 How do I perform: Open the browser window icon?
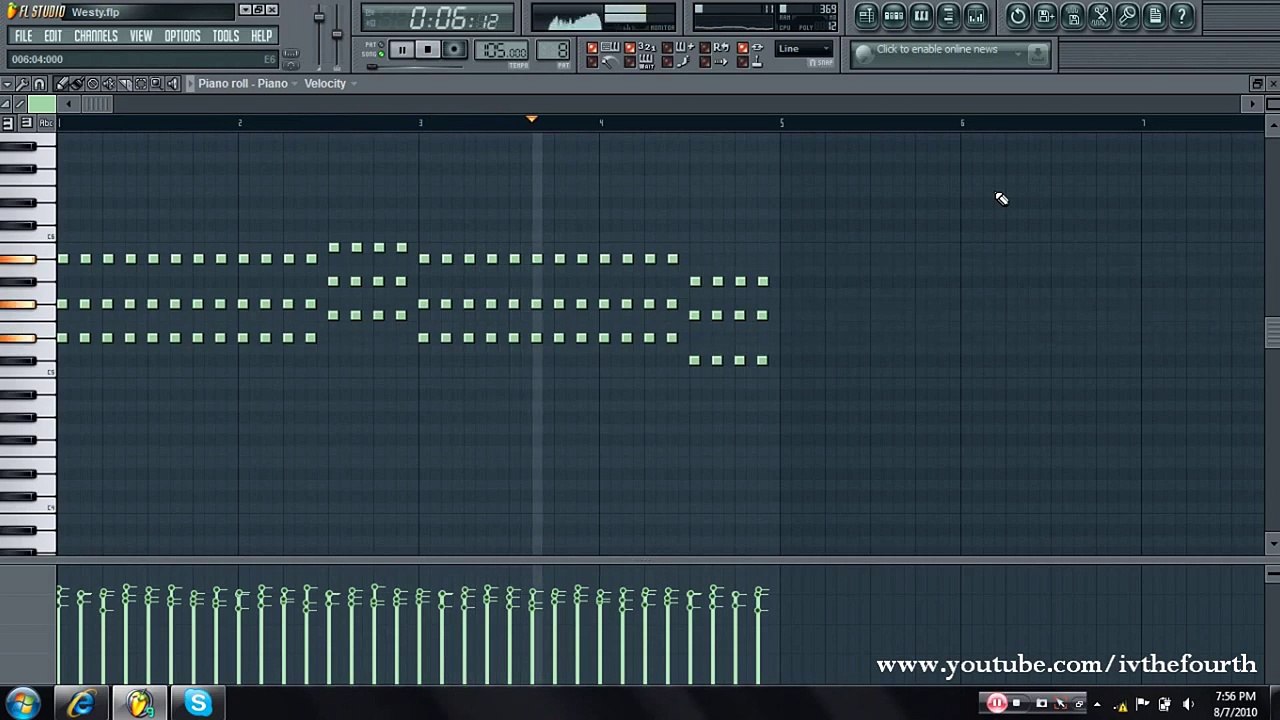pos(948,16)
